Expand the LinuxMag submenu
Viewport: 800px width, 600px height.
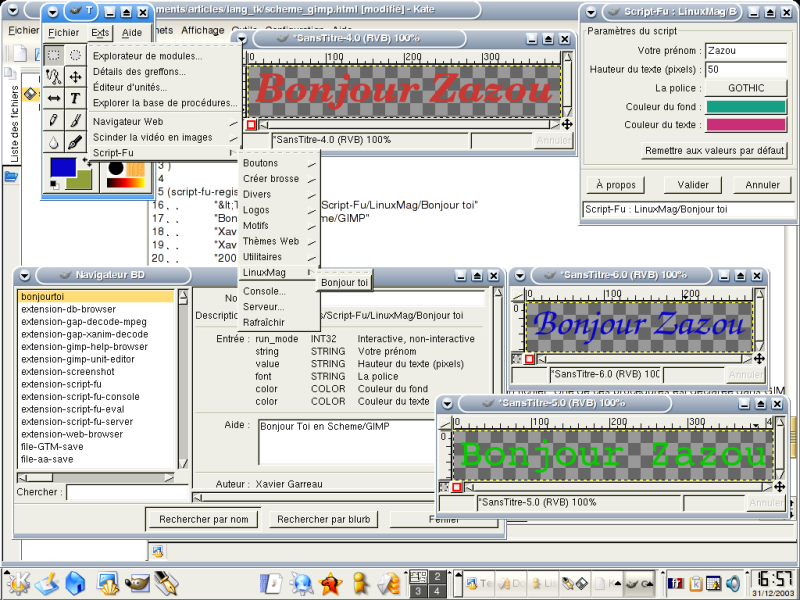[265, 272]
